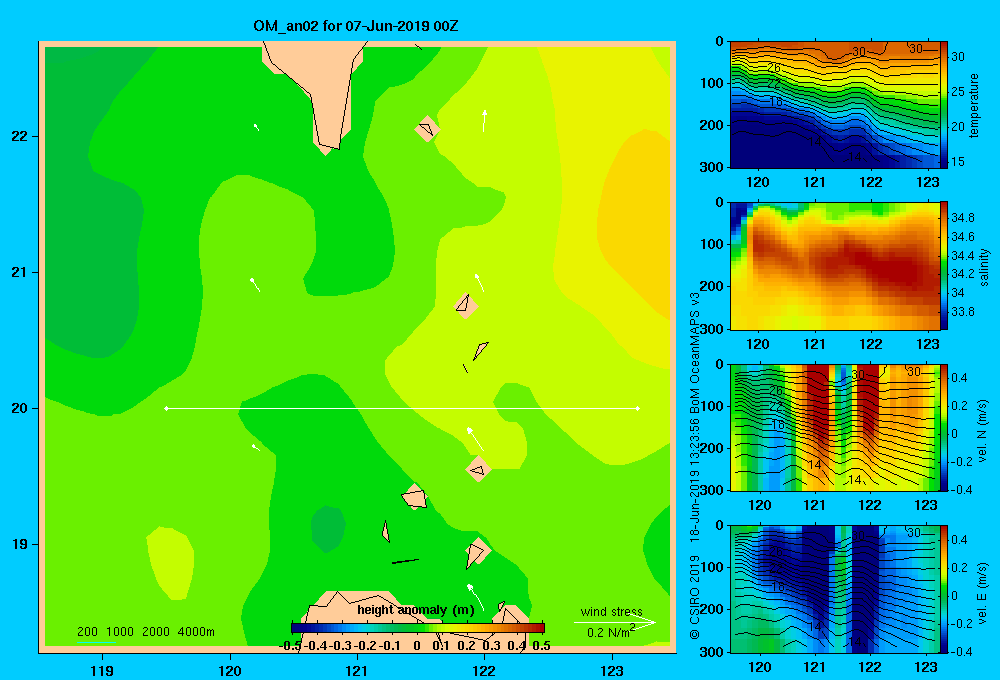Click the "height anomaly (m)" label
1000x680 pixels.
pos(416,610)
